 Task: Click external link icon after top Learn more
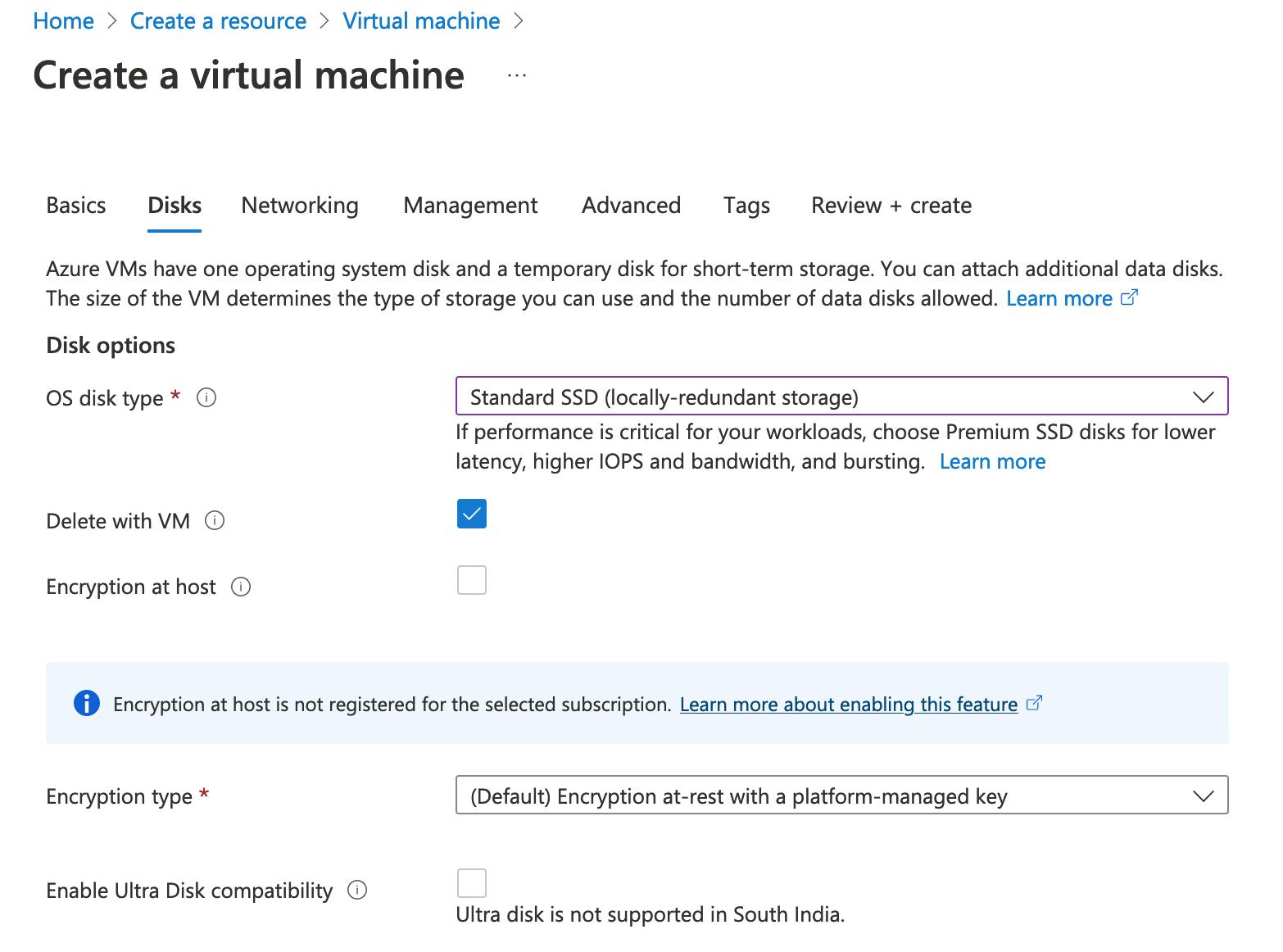coord(1129,297)
